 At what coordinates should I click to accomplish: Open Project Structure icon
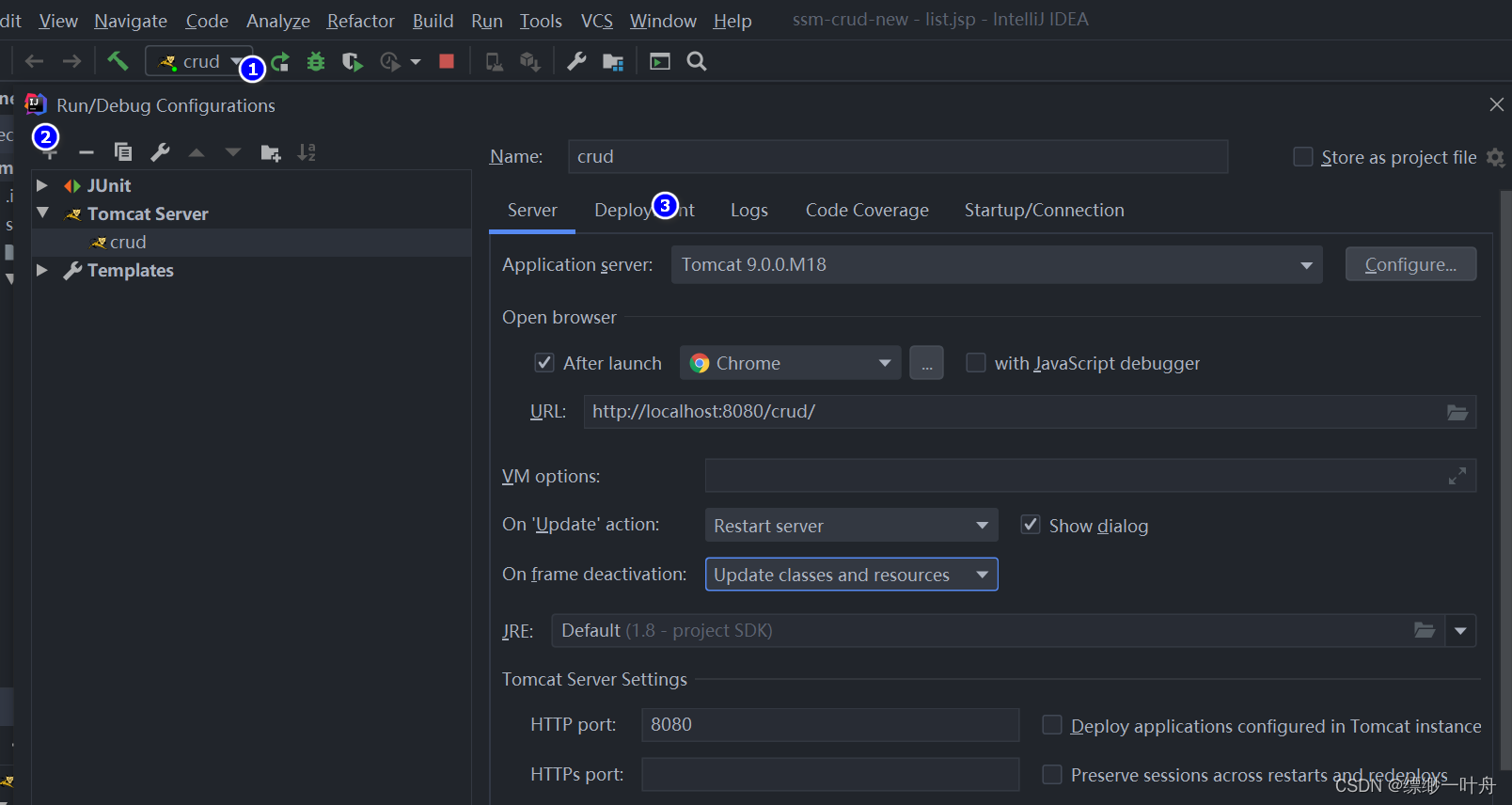coord(613,62)
